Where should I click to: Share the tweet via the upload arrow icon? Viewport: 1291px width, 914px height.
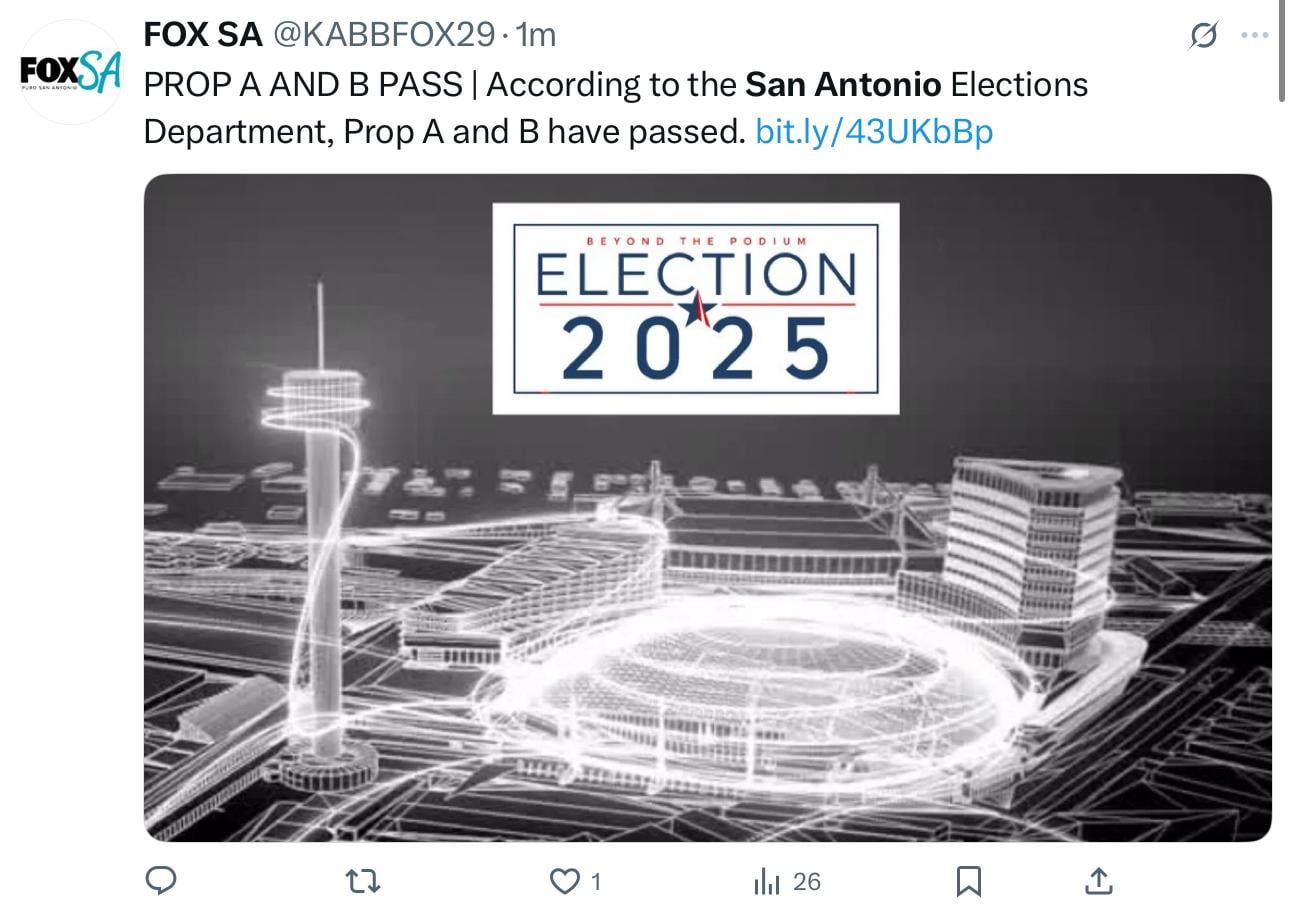tap(1098, 881)
